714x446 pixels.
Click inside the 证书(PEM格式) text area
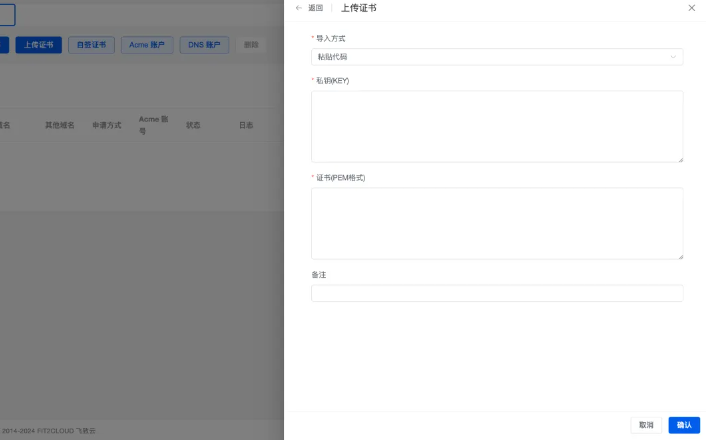[x=497, y=223]
